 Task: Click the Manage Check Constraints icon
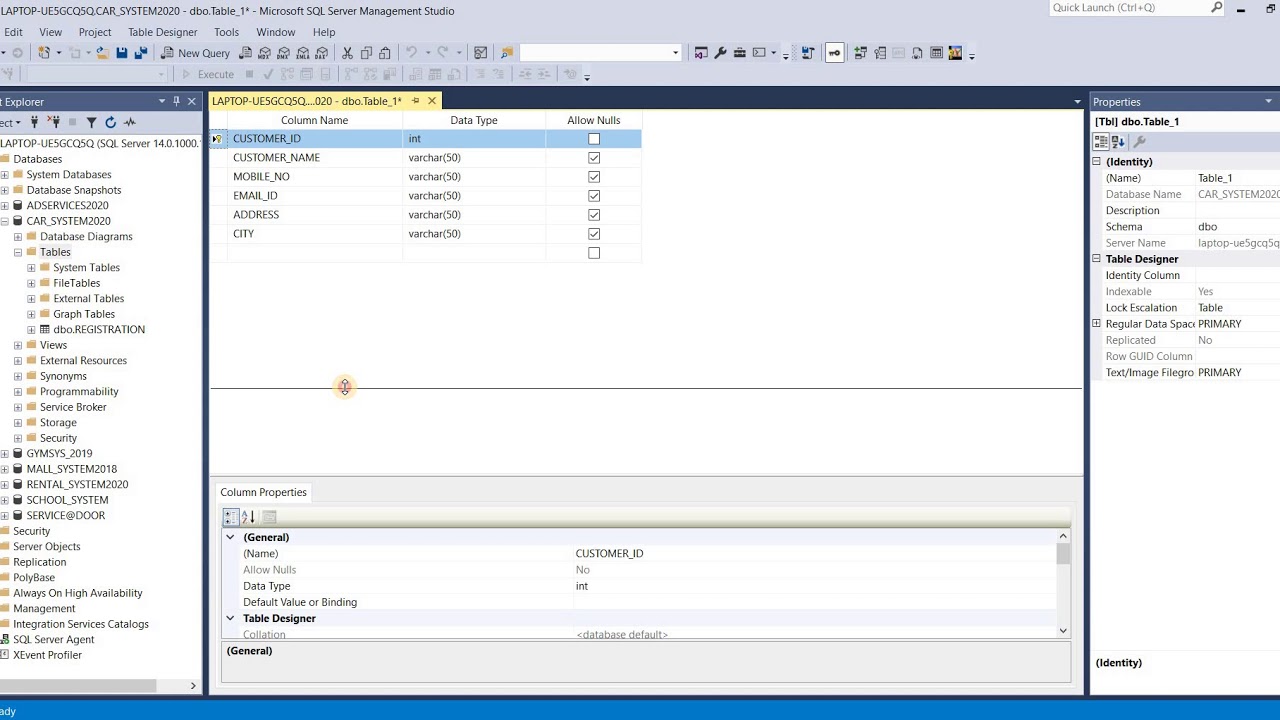pos(936,53)
